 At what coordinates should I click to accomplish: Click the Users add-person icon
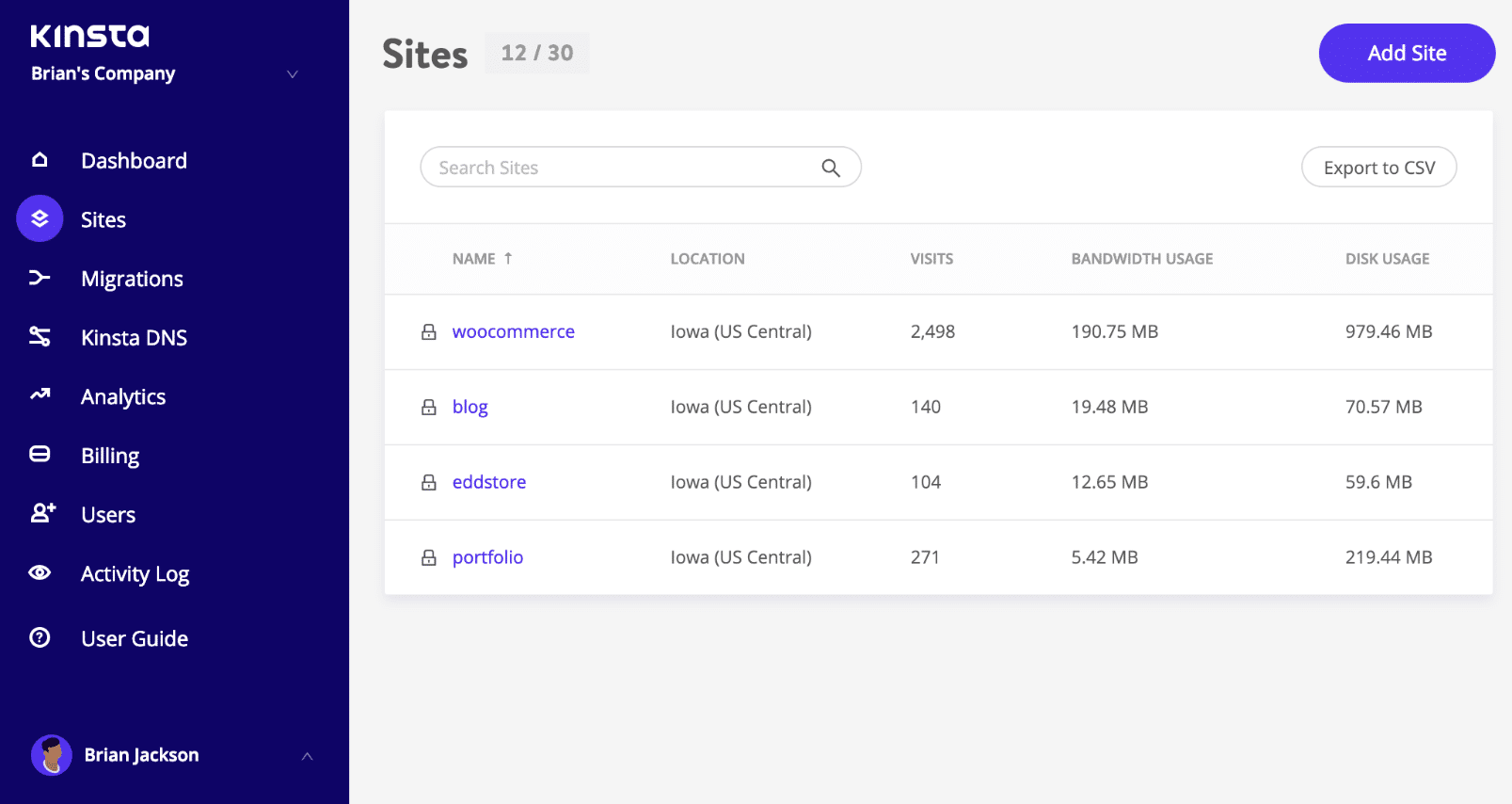point(42,512)
